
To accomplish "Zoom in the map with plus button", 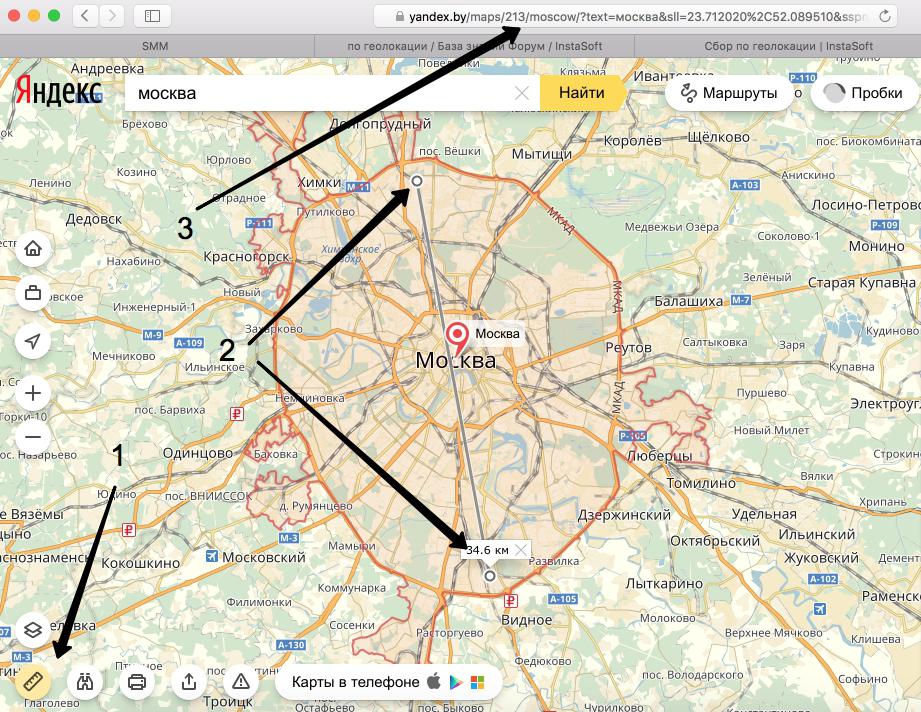I will (33, 392).
